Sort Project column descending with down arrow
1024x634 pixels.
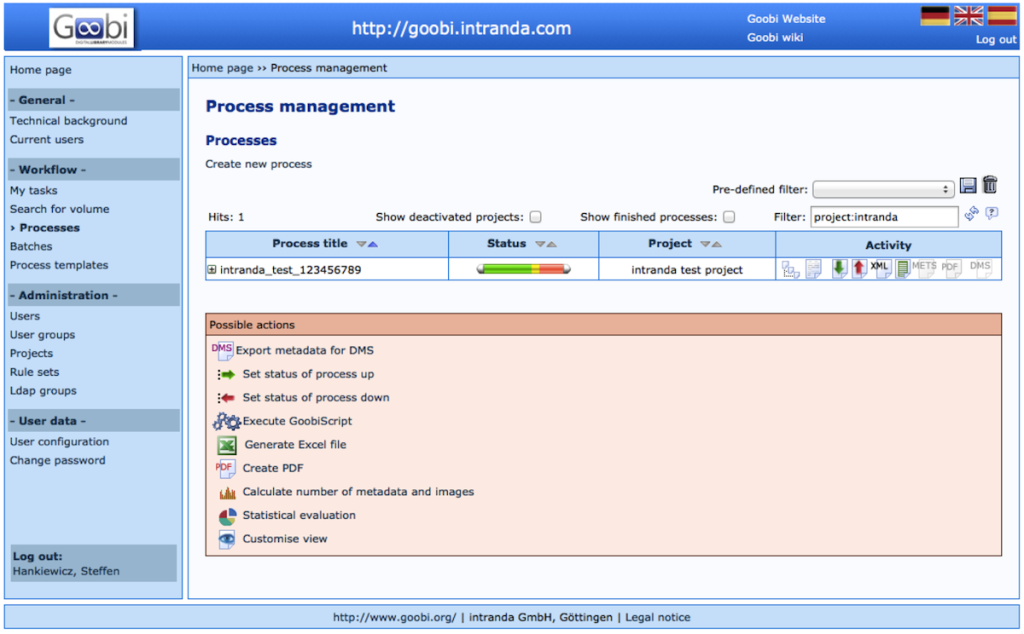pos(705,244)
